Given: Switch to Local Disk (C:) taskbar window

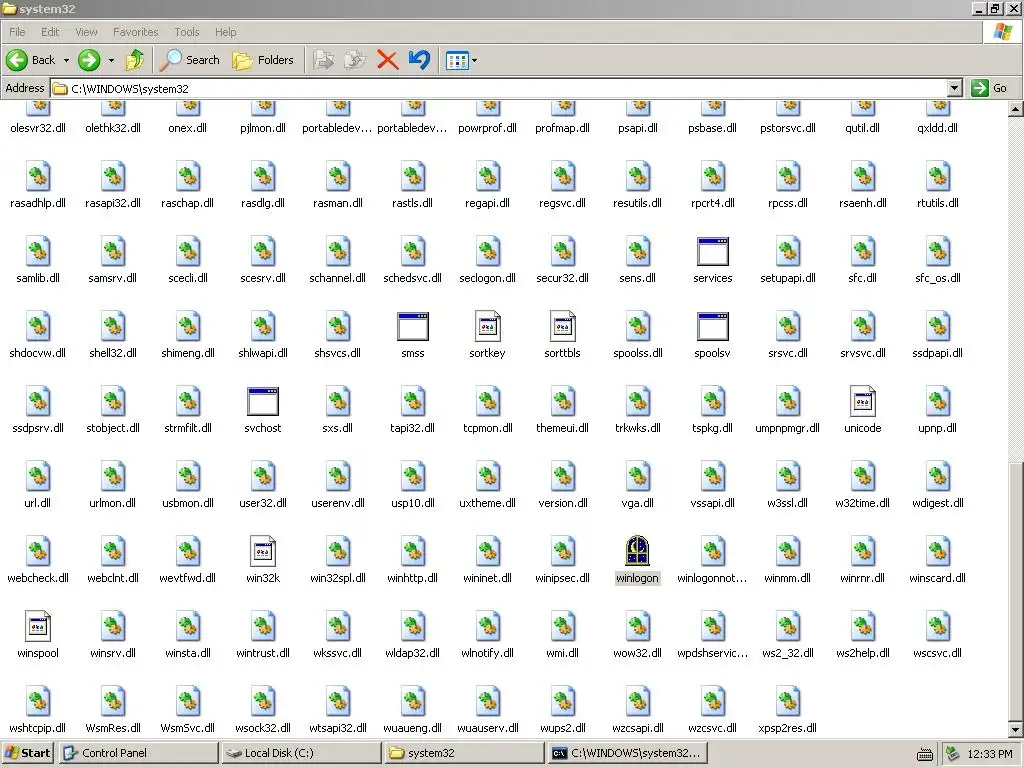Looking at the screenshot, I should point(301,753).
